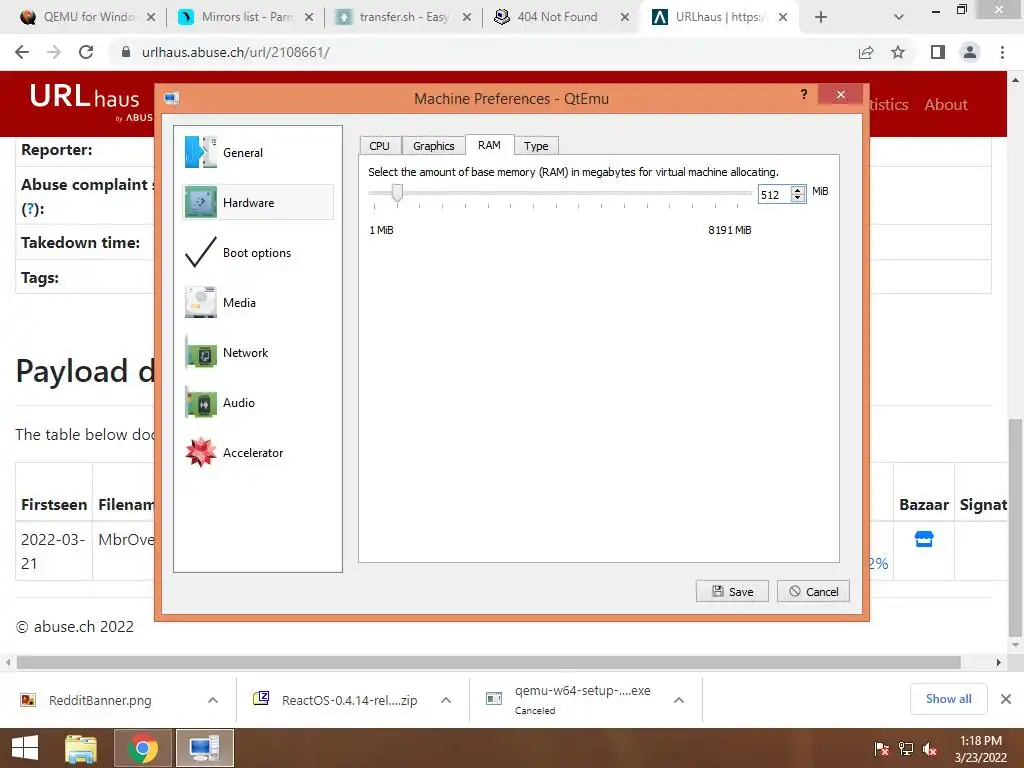This screenshot has width=1024, height=768.
Task: Open the About link on URLhaus
Action: click(x=946, y=104)
